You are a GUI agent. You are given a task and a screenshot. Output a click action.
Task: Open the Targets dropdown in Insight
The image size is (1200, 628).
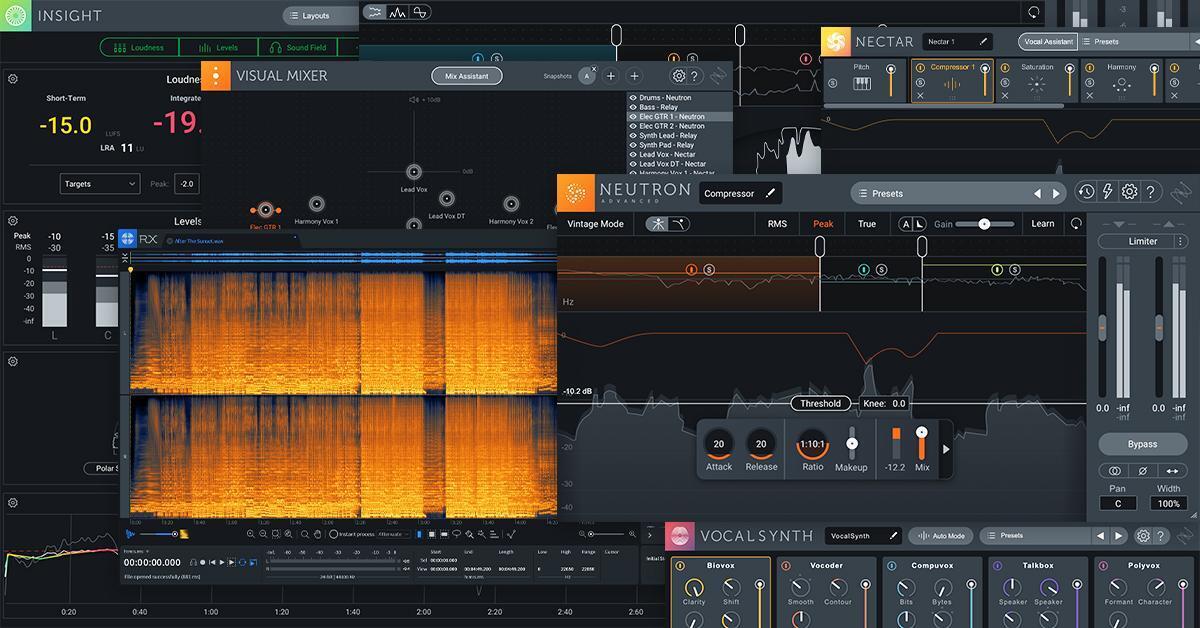click(x=100, y=184)
